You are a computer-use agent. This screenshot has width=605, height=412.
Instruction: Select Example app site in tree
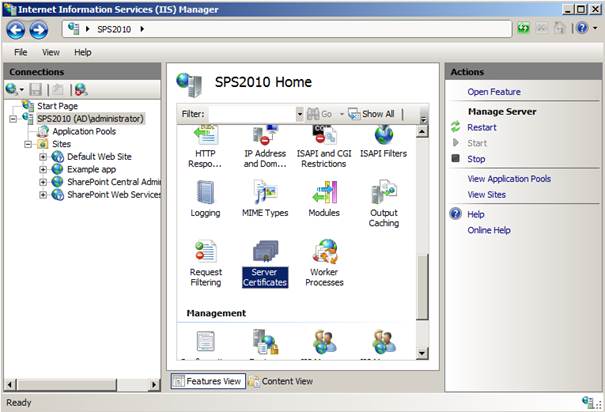91,169
